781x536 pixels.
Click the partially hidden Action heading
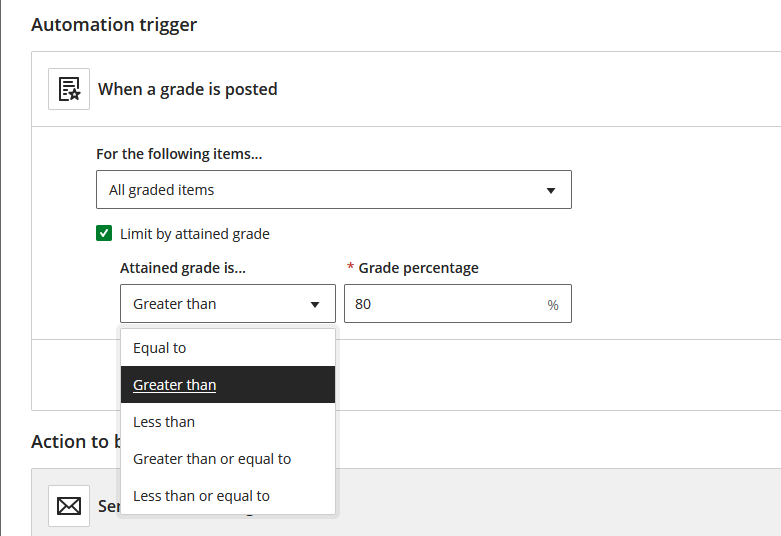pyautogui.click(x=76, y=441)
